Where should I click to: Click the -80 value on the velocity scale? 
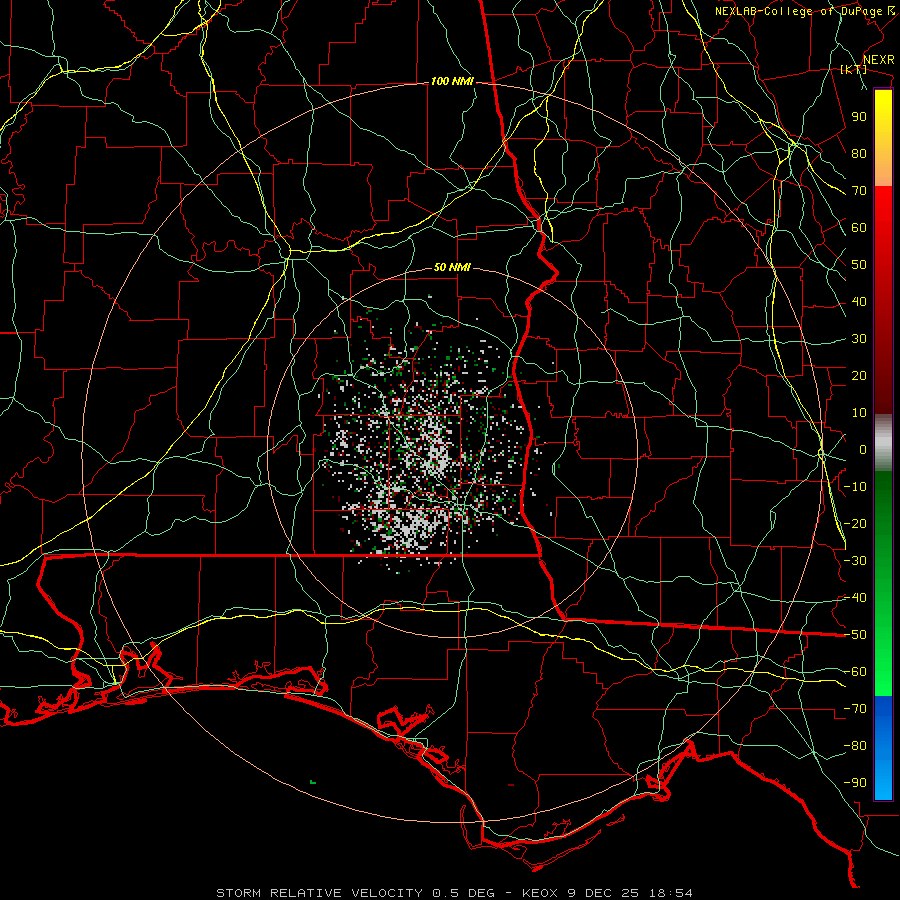855,746
